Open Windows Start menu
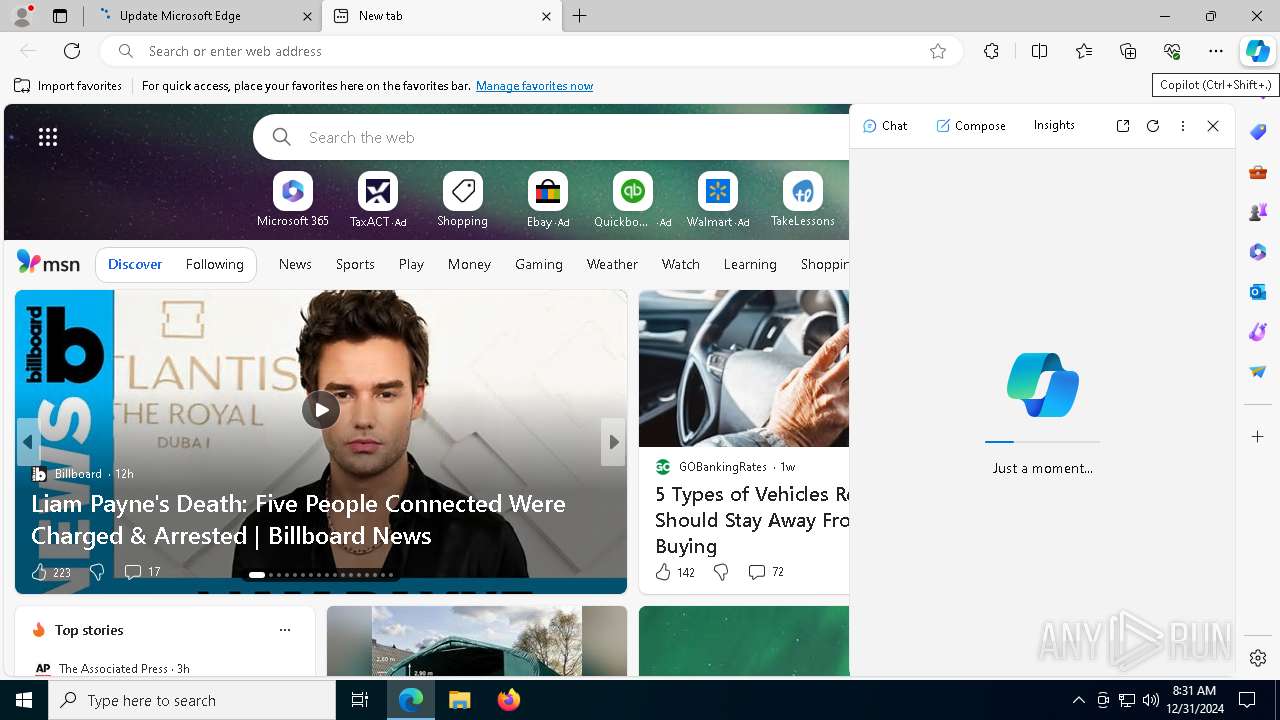 click(x=24, y=700)
